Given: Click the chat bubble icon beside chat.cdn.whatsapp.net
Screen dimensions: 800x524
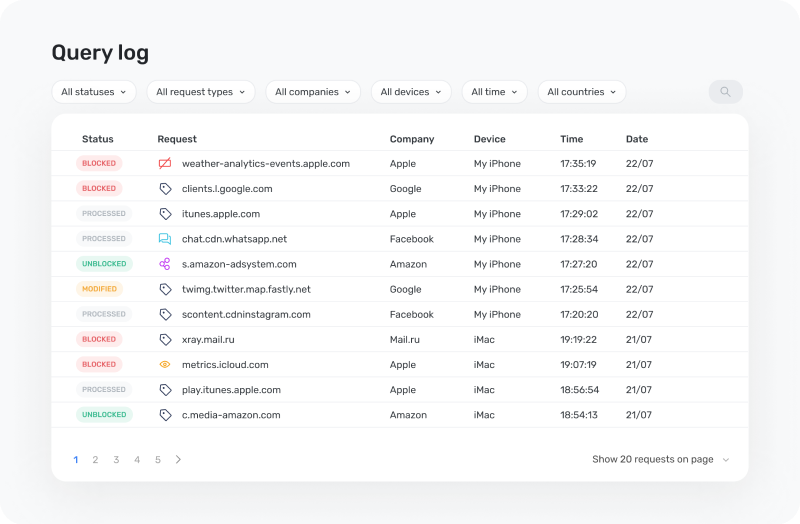Looking at the screenshot, I should click(165, 239).
